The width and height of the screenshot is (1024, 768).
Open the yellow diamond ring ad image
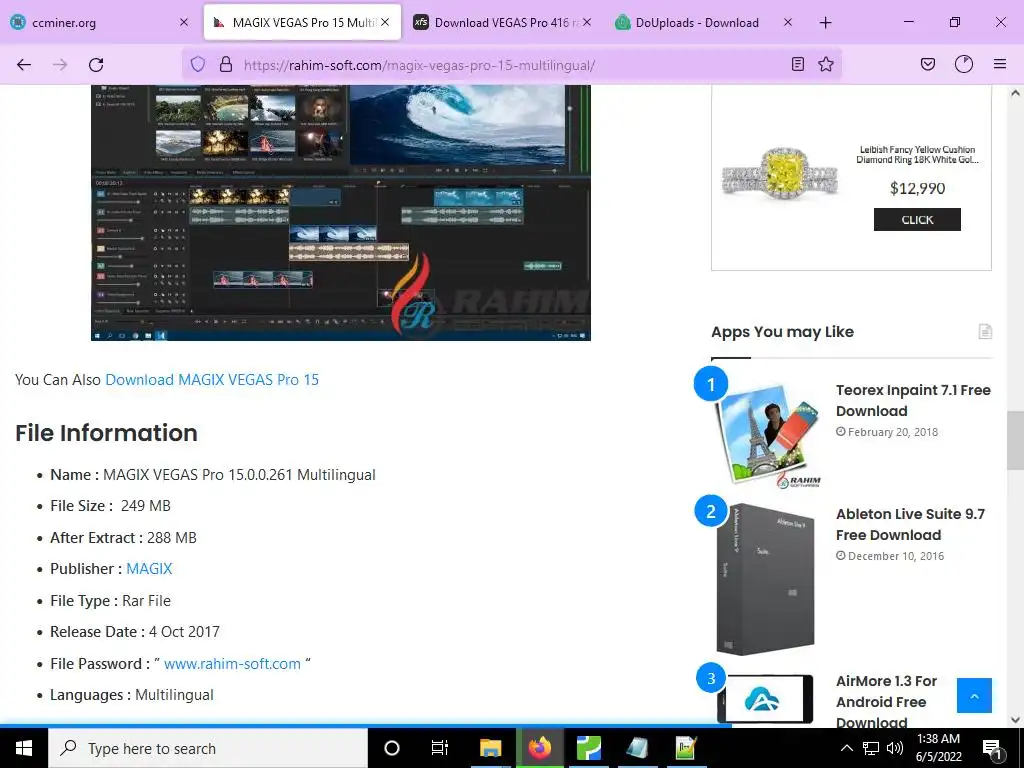tap(780, 172)
